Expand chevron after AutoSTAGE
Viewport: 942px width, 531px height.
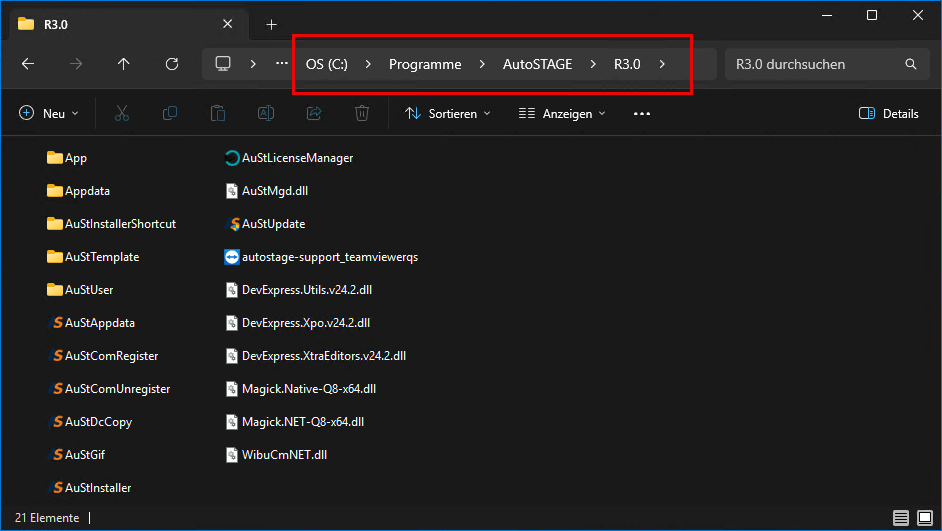[593, 64]
